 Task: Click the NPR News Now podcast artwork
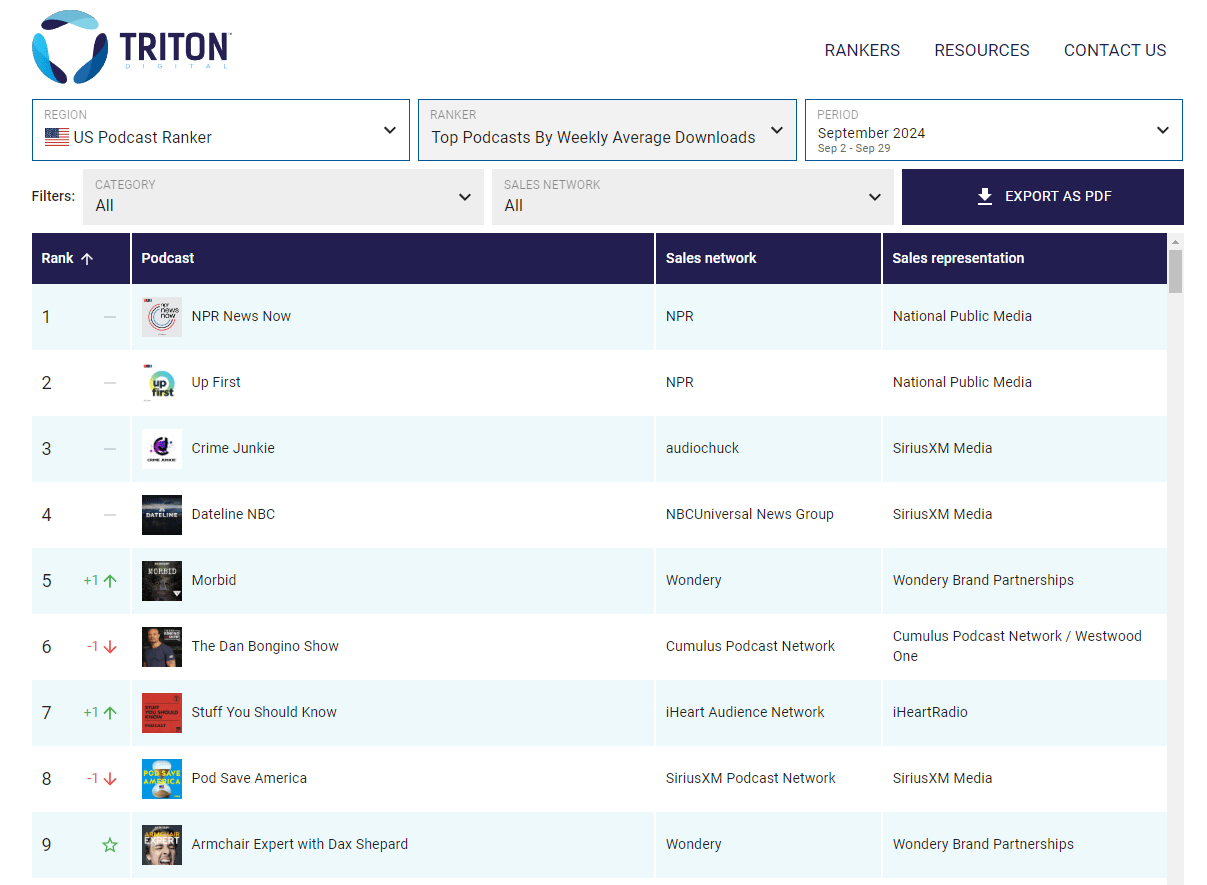(x=161, y=317)
